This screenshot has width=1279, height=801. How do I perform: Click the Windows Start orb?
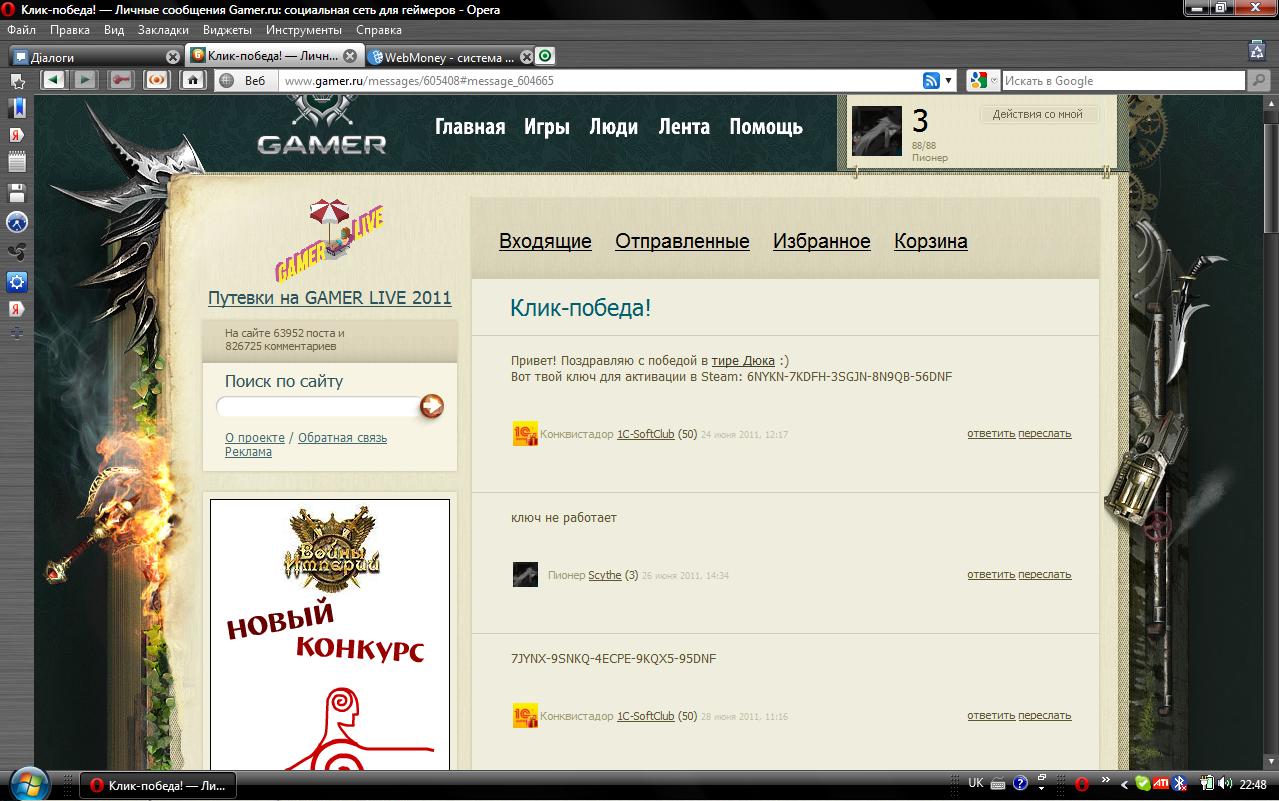click(29, 785)
